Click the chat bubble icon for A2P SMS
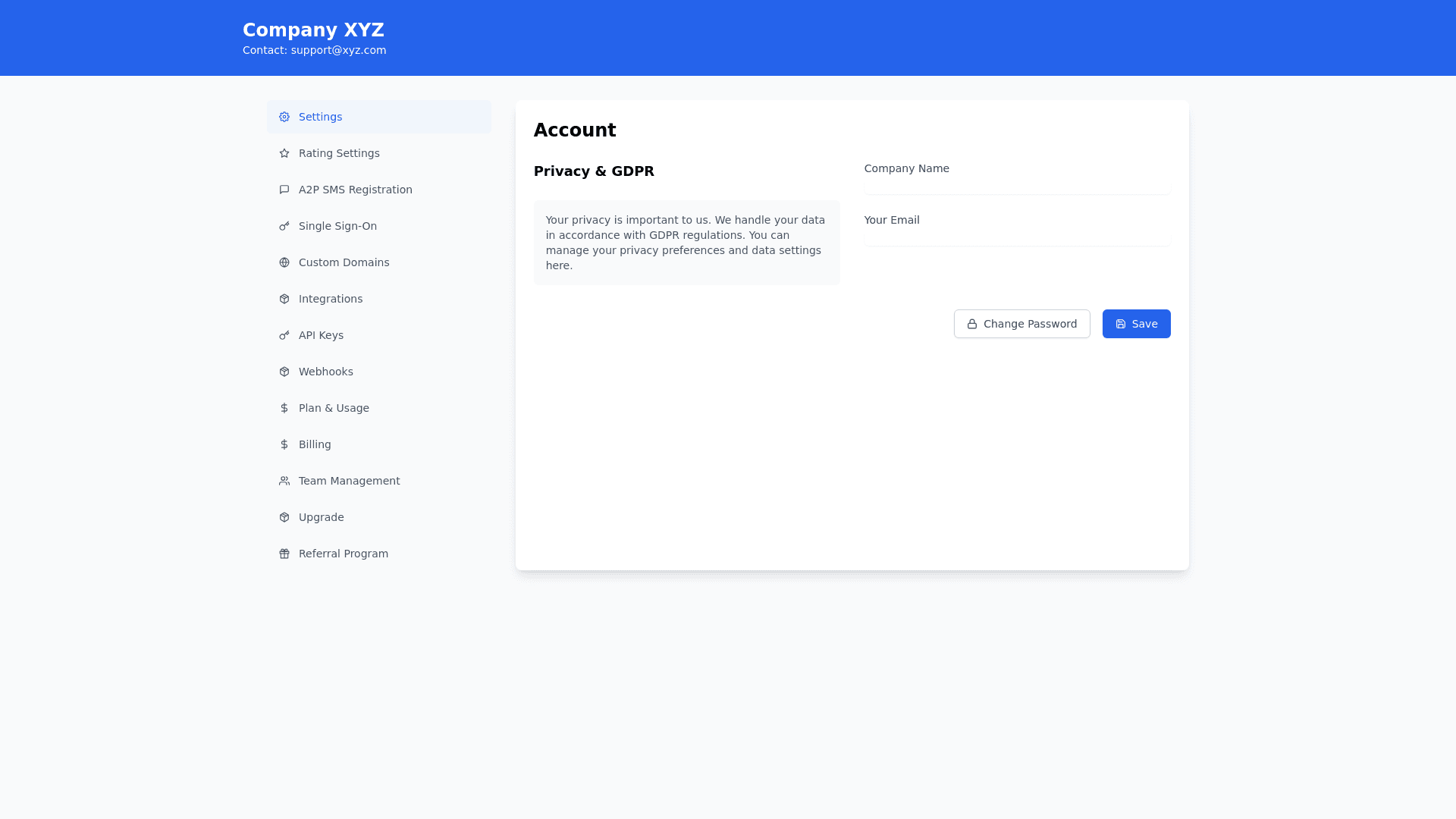The height and width of the screenshot is (819, 1456). pyautogui.click(x=284, y=190)
